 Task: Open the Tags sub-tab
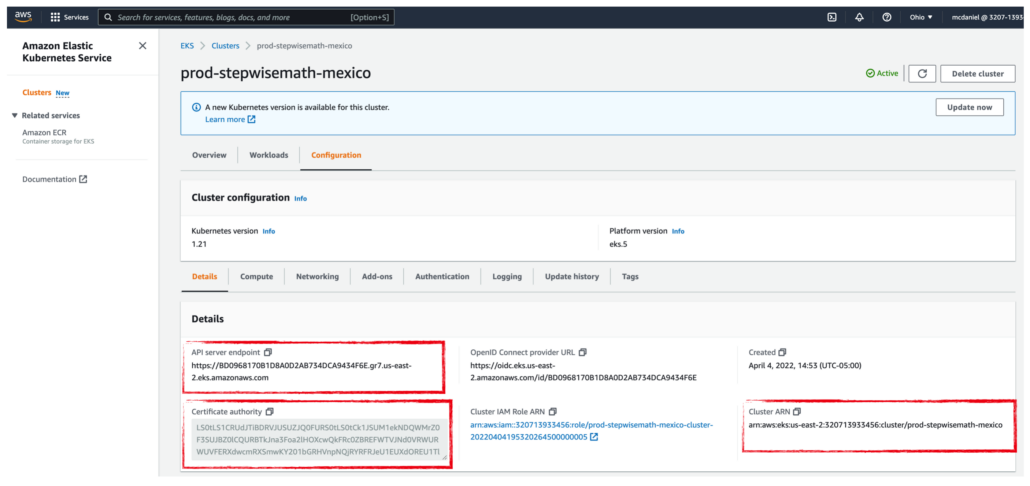tap(630, 276)
